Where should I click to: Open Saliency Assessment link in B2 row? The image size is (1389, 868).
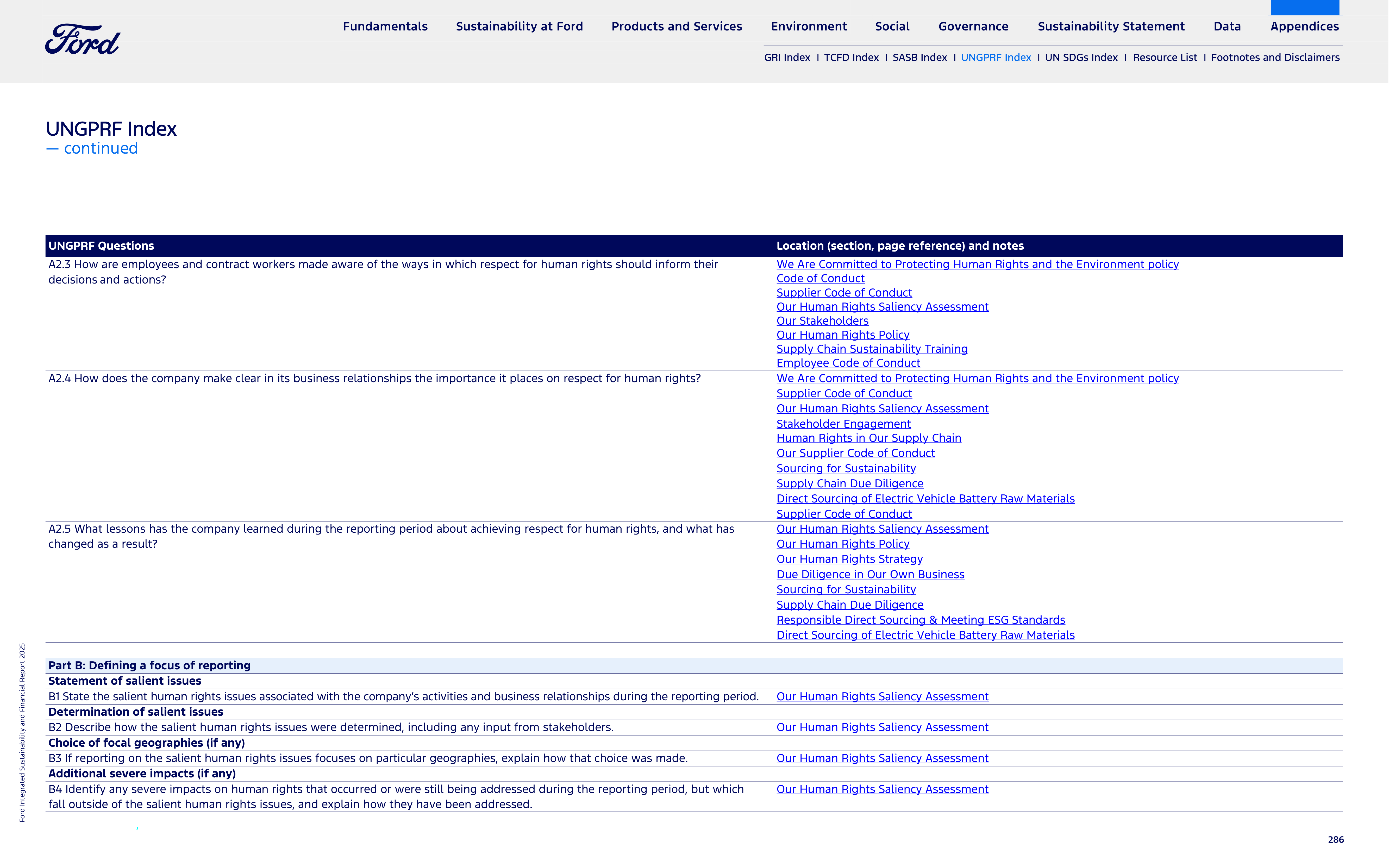click(x=883, y=727)
